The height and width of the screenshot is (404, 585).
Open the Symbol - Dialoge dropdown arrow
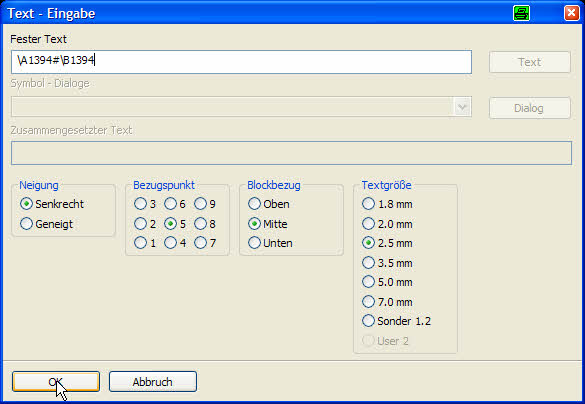click(462, 107)
